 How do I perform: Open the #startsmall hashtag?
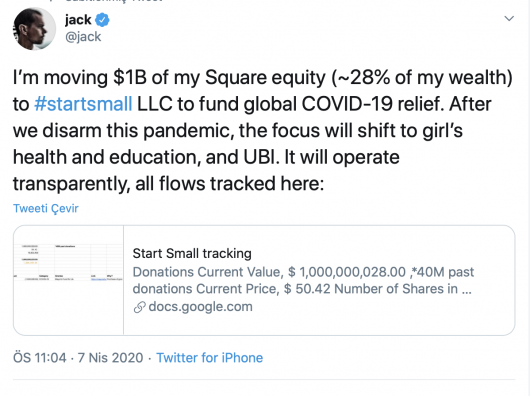point(83,104)
